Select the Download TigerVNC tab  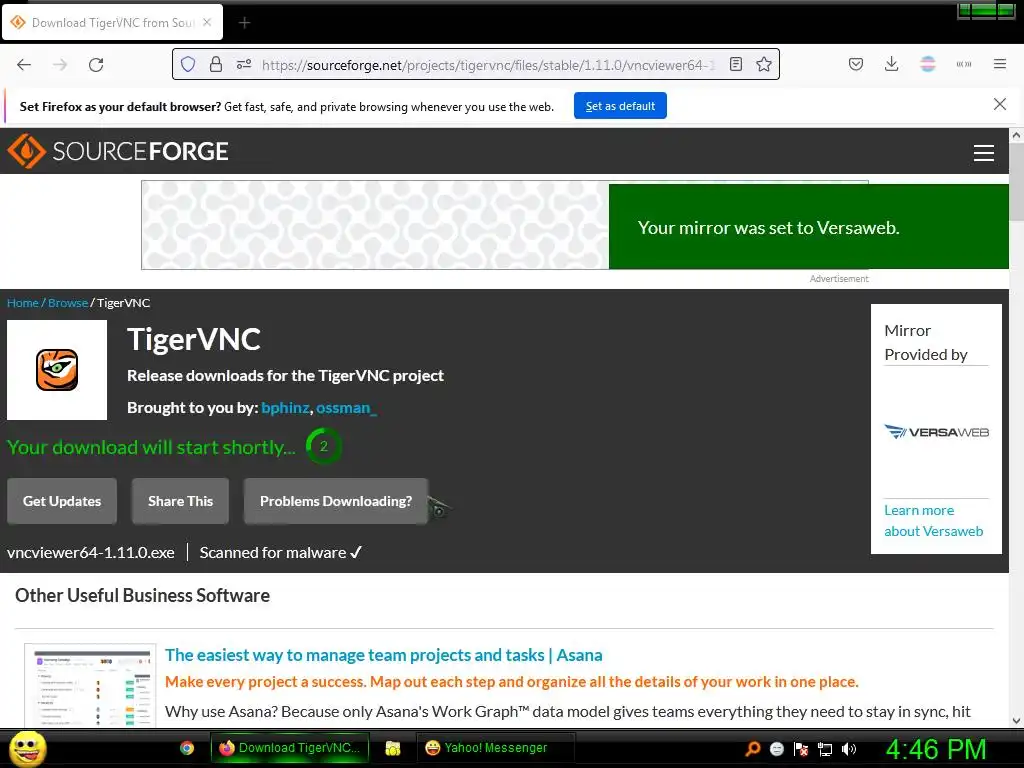click(112, 23)
